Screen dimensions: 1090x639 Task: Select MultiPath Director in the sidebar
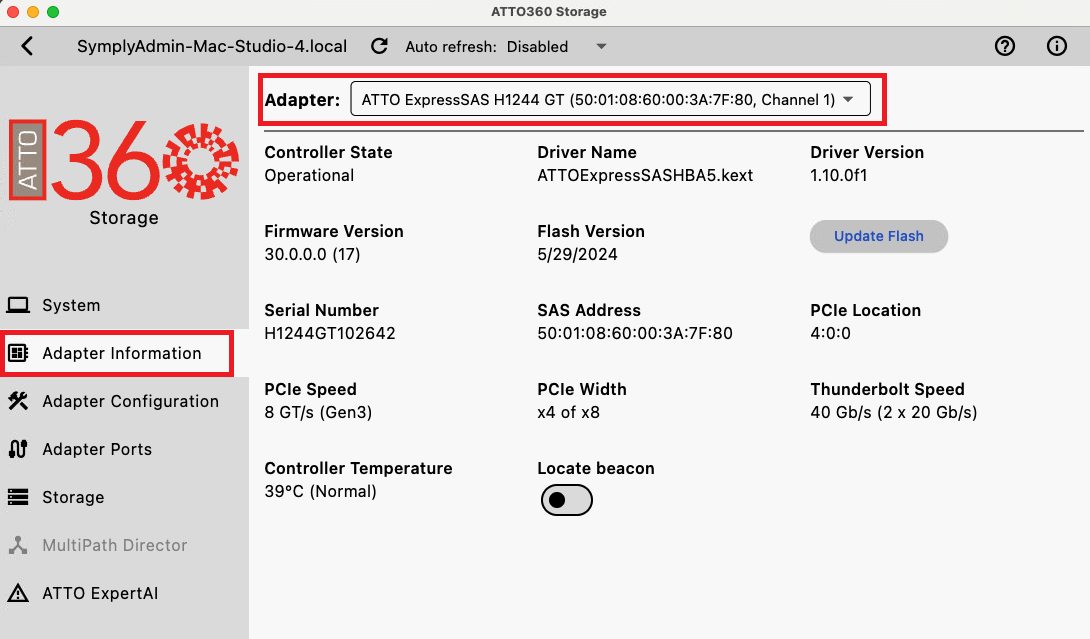[x=115, y=545]
